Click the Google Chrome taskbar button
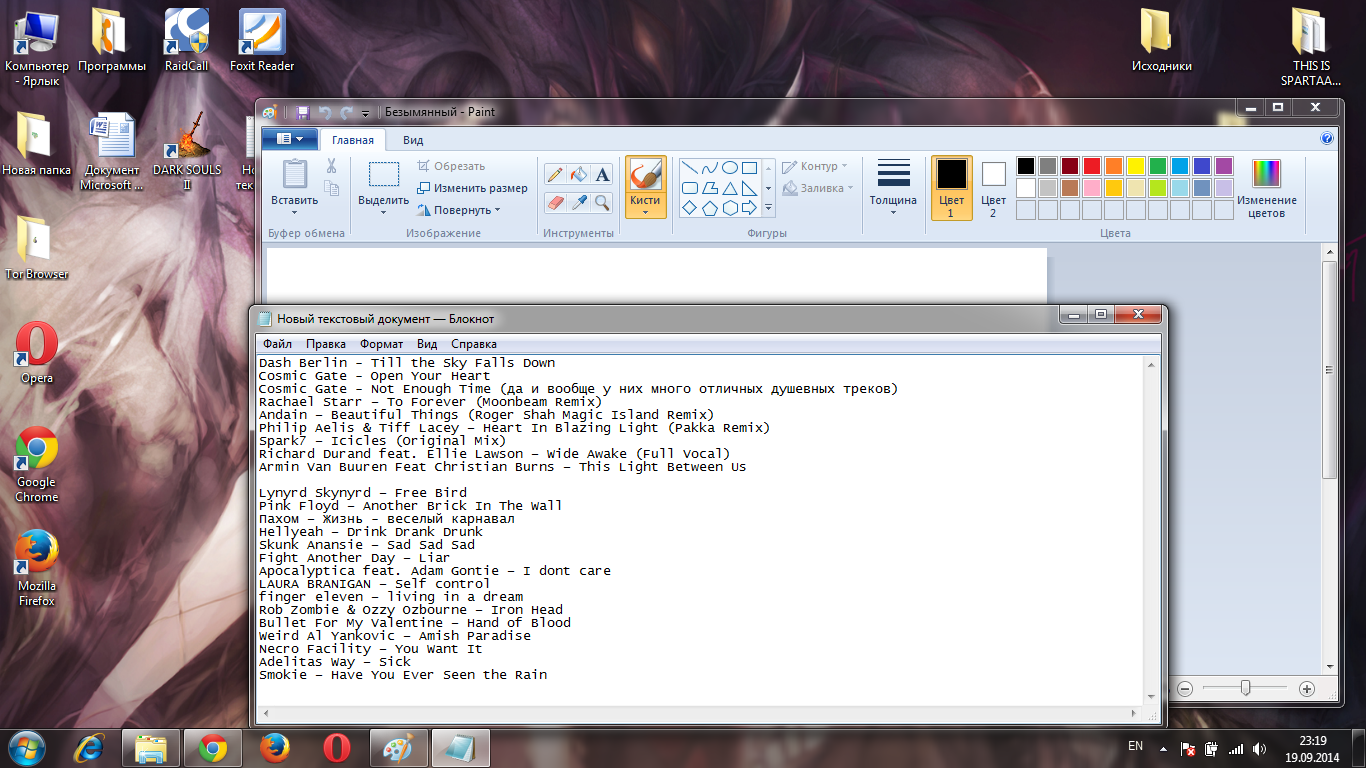Viewport: 1366px width, 770px height. click(x=211, y=748)
